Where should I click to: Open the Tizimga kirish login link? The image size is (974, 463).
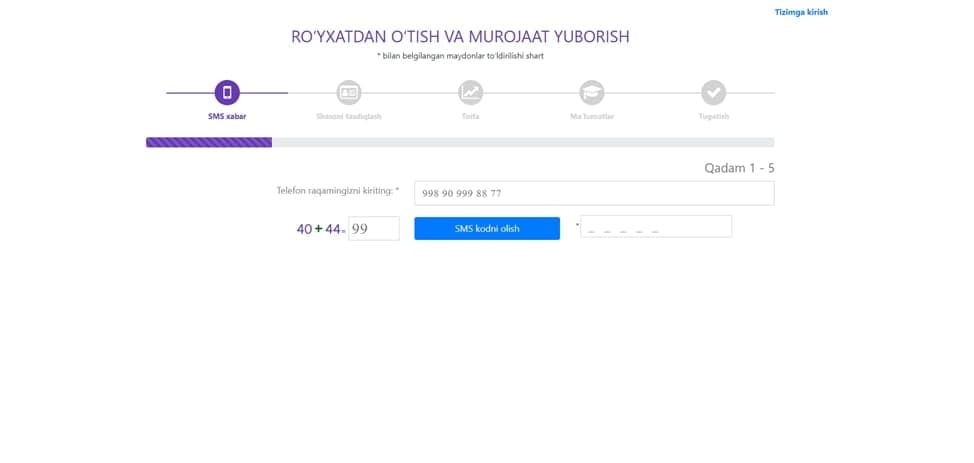coord(801,12)
